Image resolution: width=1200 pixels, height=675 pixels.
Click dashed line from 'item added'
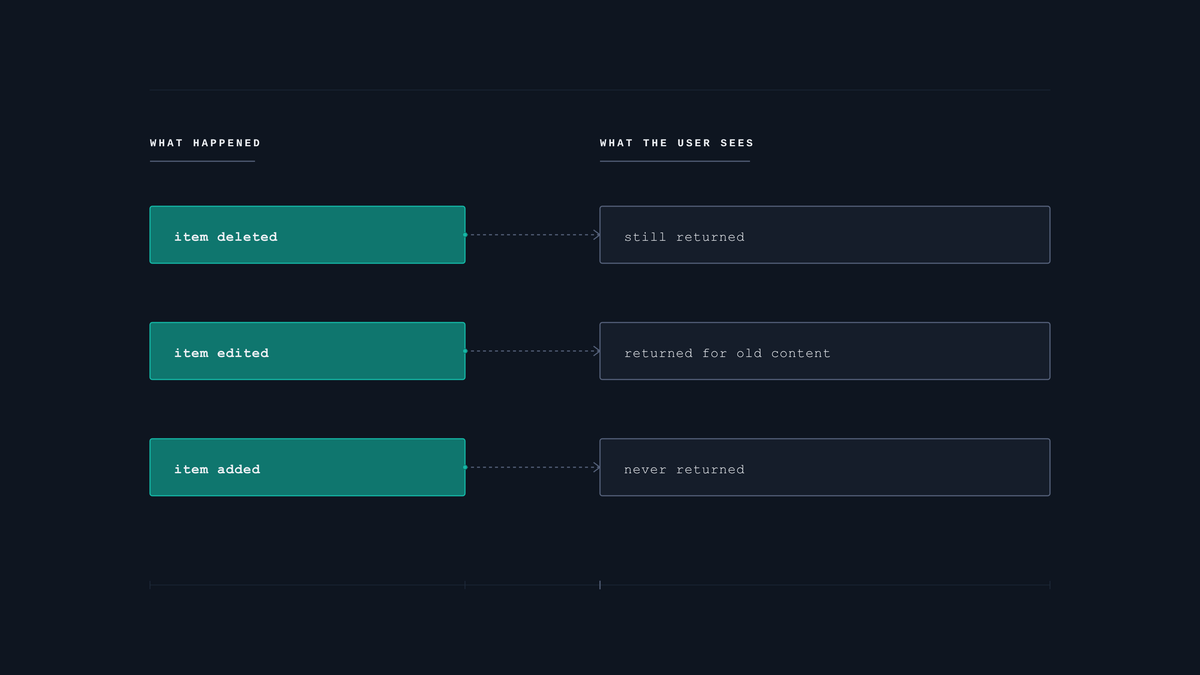pyautogui.click(x=530, y=467)
